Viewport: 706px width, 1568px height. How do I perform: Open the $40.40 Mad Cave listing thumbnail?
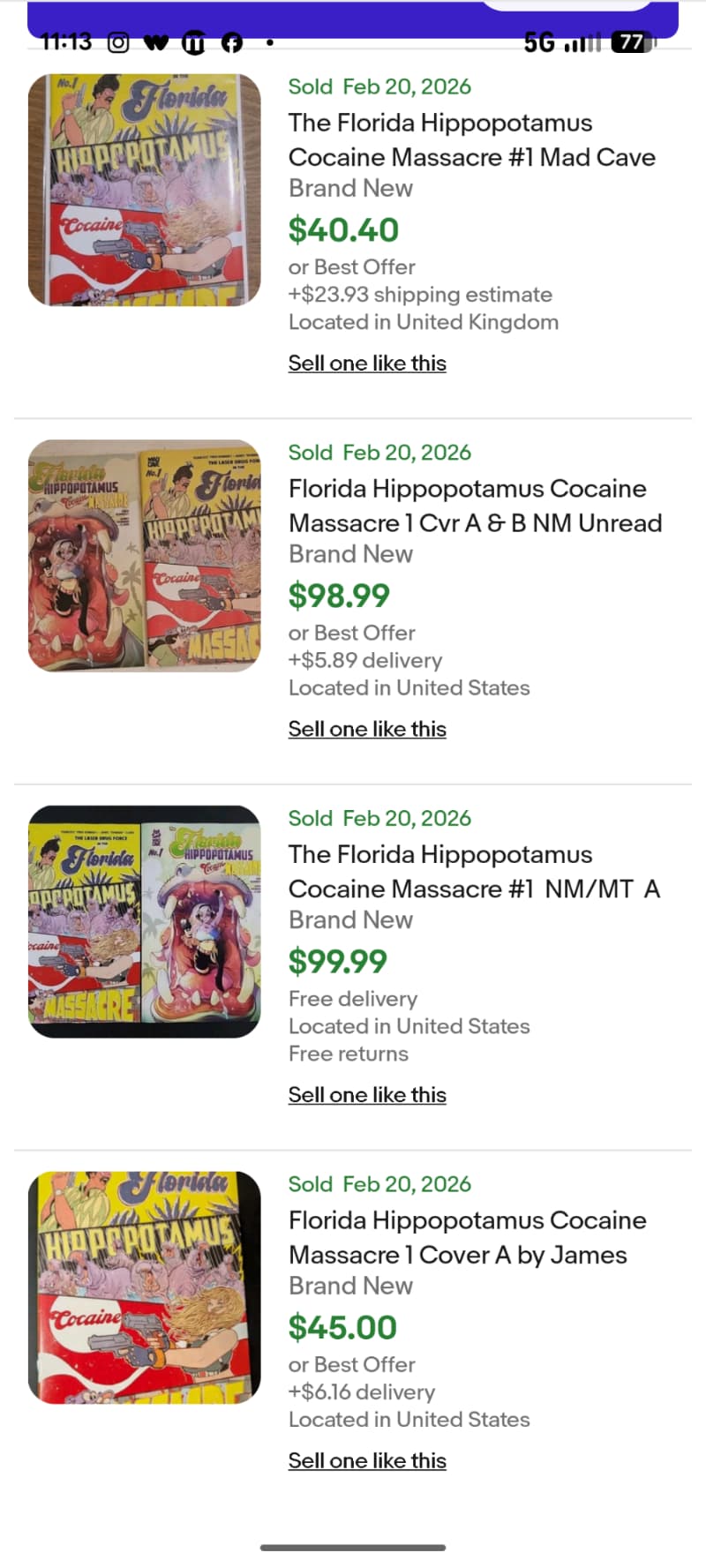(145, 190)
